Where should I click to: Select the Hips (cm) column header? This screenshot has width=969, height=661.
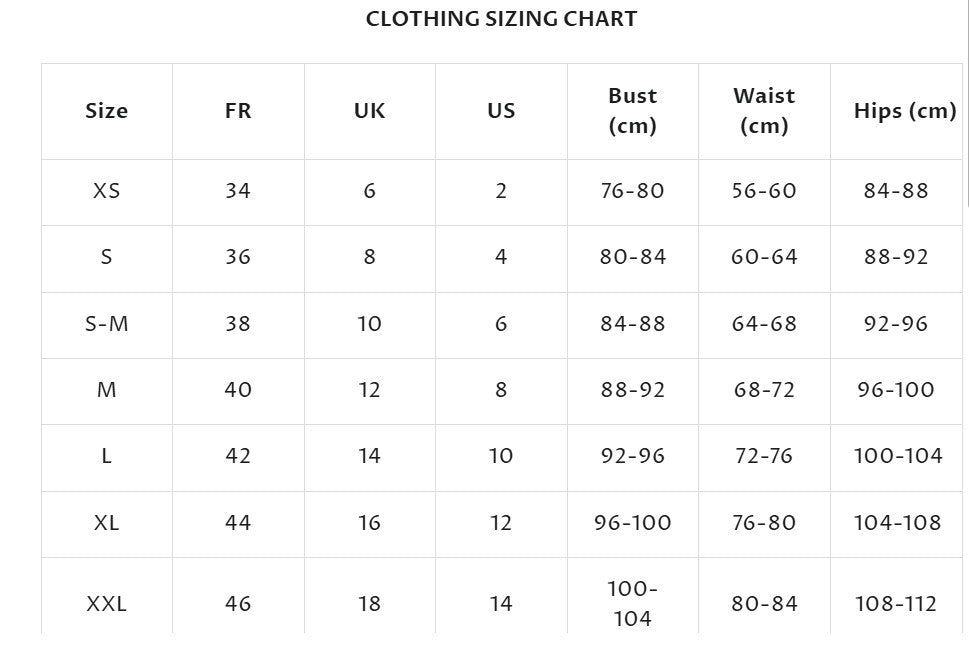(x=905, y=111)
